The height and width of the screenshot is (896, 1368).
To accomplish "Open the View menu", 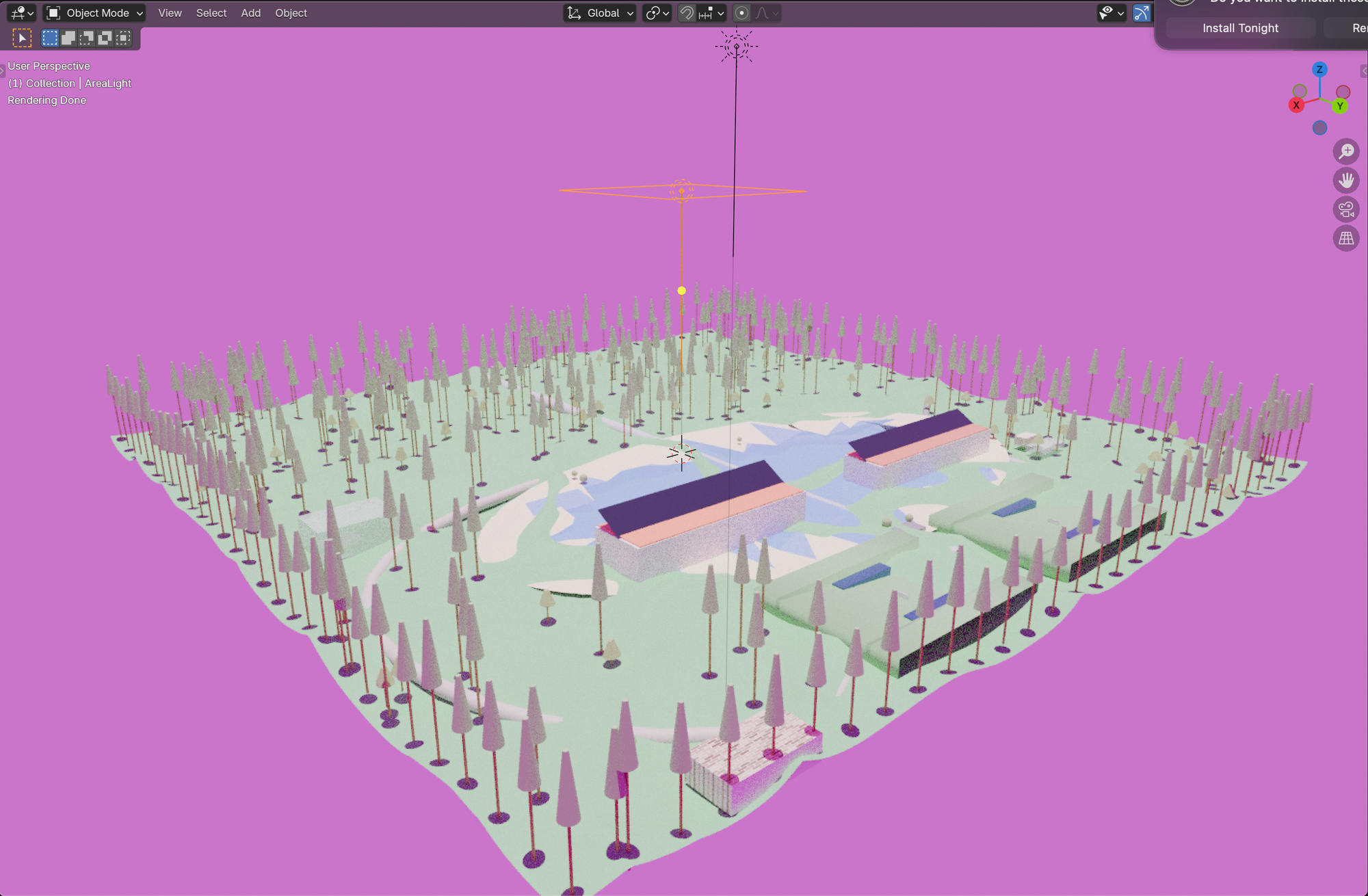I will click(x=170, y=13).
